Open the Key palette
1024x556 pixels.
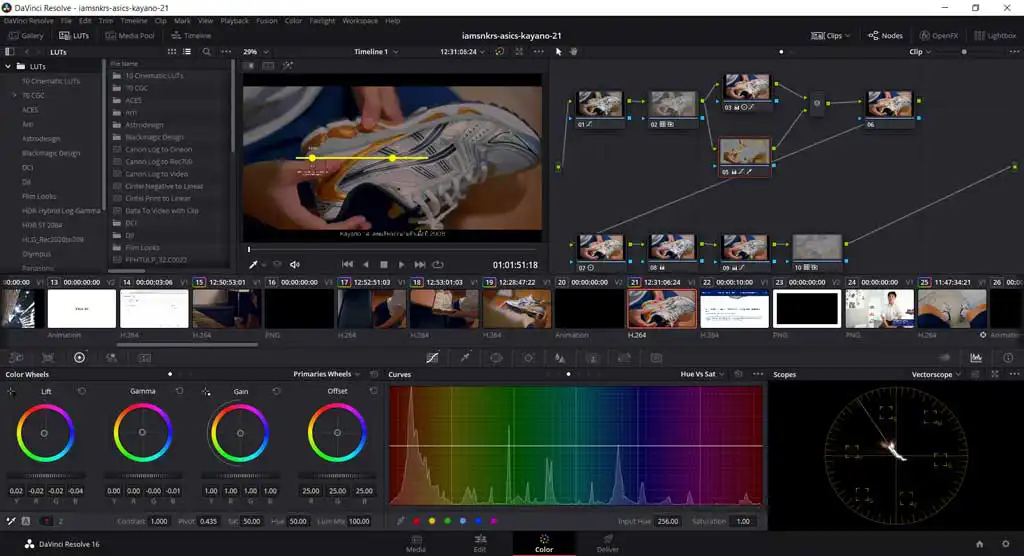pyautogui.click(x=592, y=357)
